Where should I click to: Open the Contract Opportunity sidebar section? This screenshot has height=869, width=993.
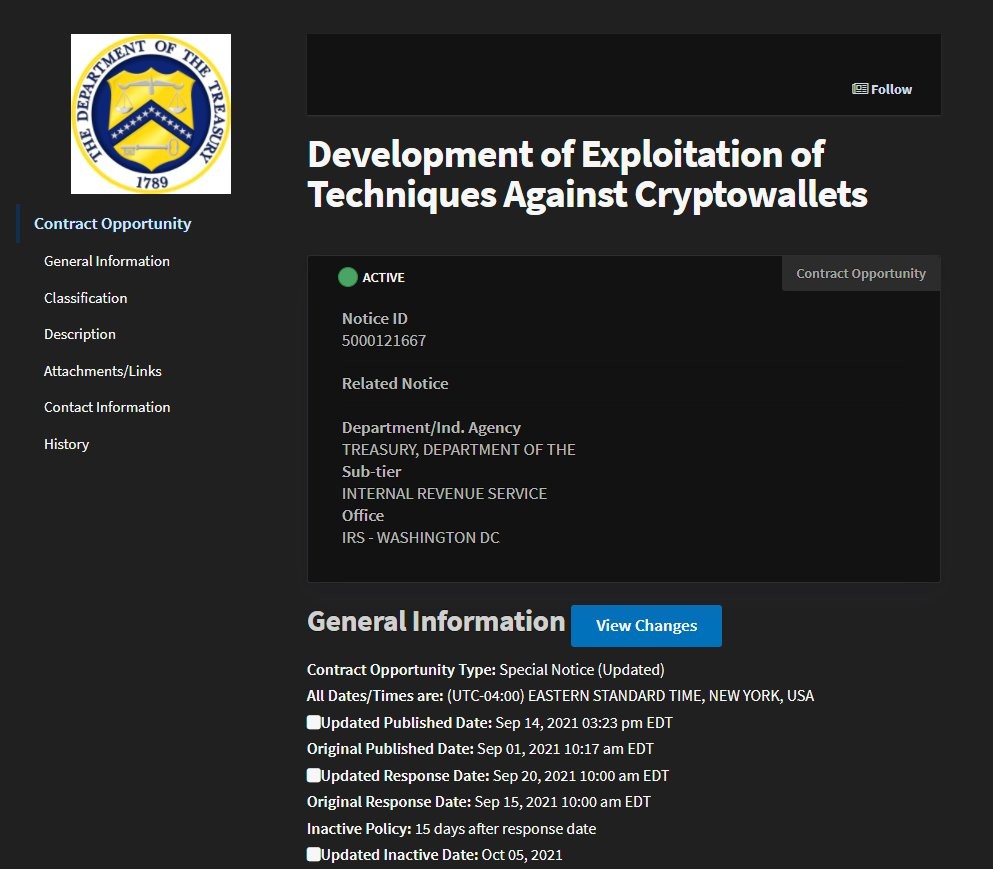point(113,224)
